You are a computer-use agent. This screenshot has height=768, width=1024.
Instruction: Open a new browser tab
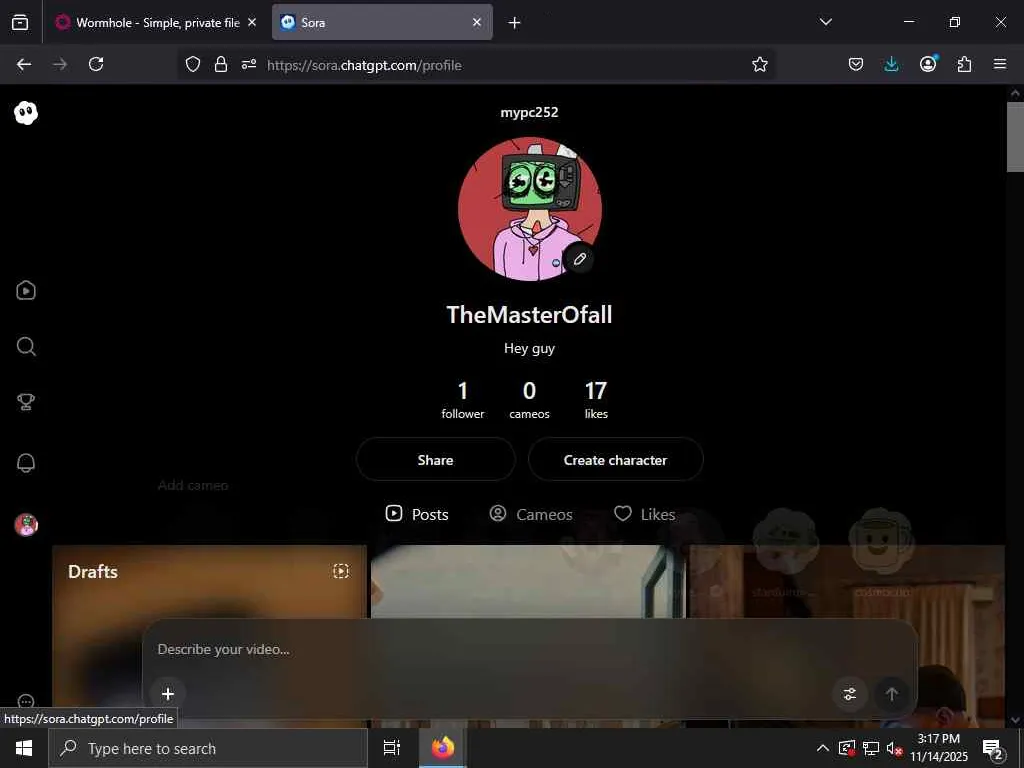pyautogui.click(x=515, y=23)
